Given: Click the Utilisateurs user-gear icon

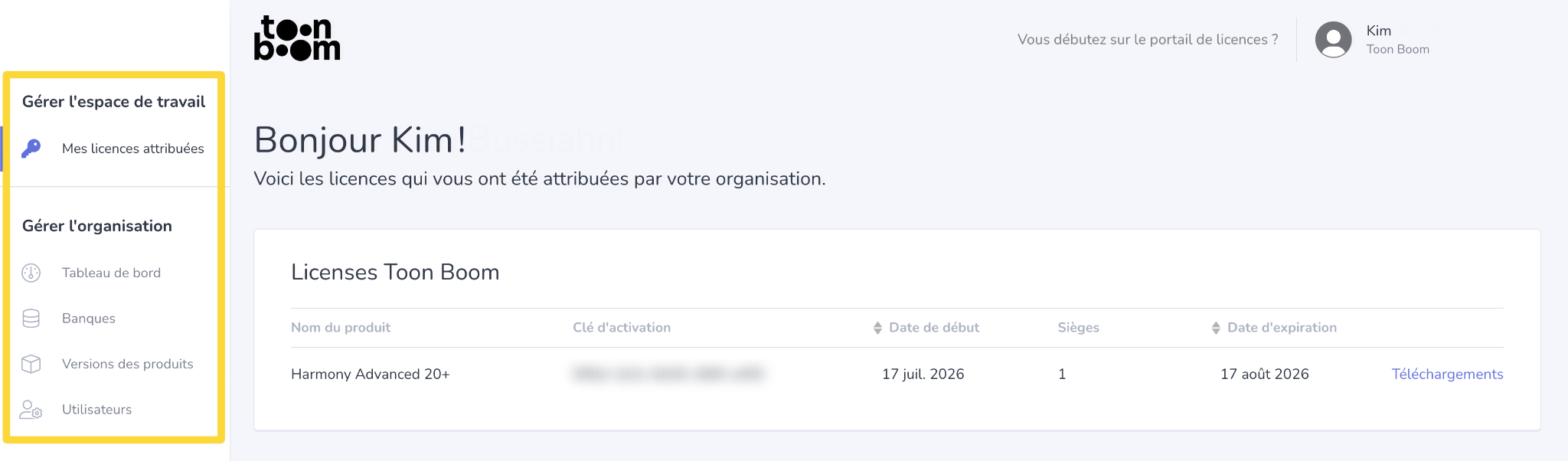Looking at the screenshot, I should 31,410.
